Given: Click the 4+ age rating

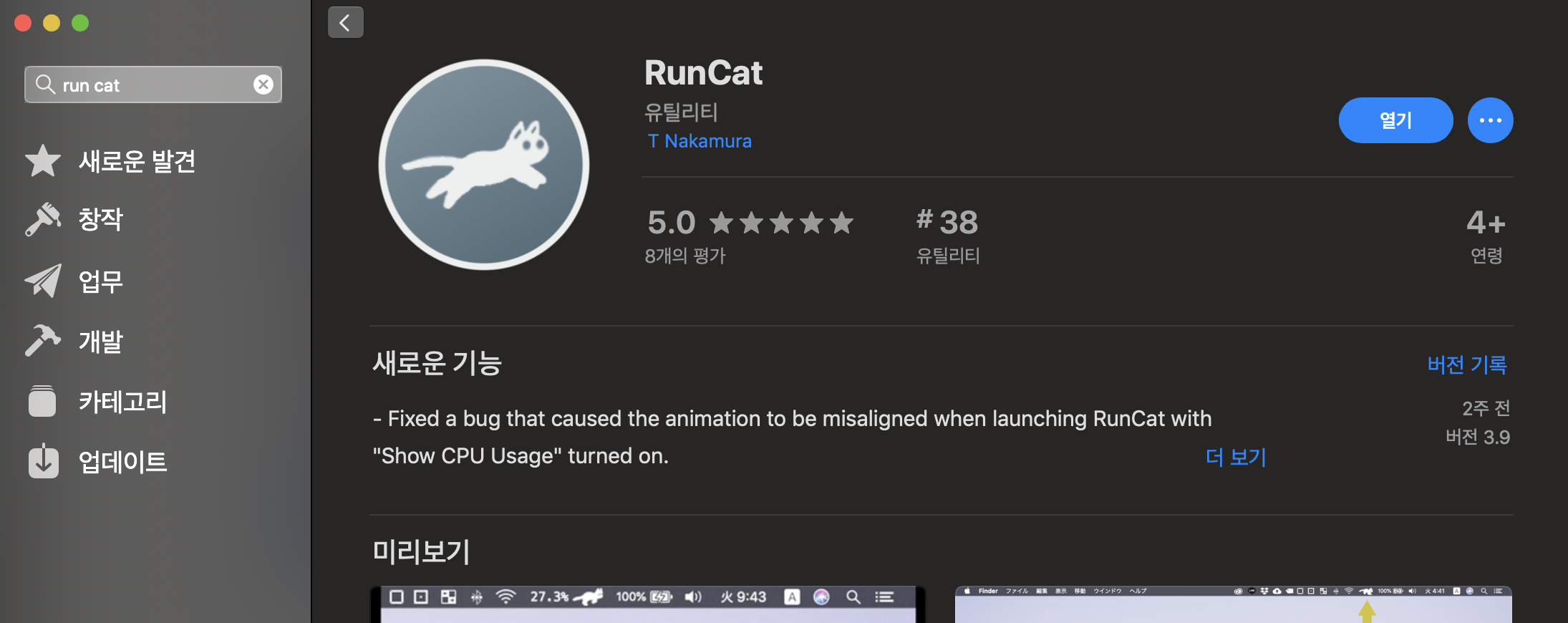Looking at the screenshot, I should [1486, 223].
